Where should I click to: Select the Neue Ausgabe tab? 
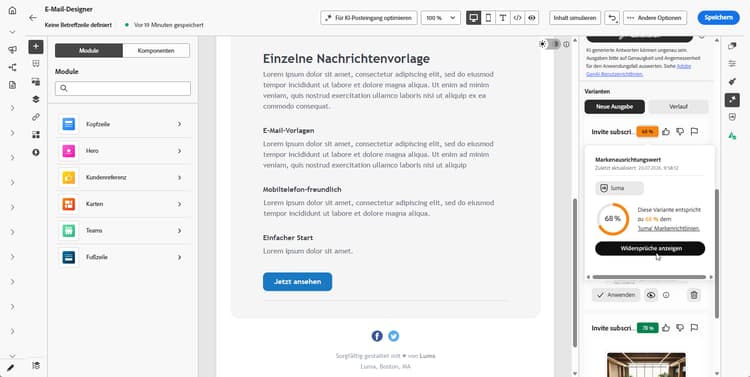(x=614, y=107)
